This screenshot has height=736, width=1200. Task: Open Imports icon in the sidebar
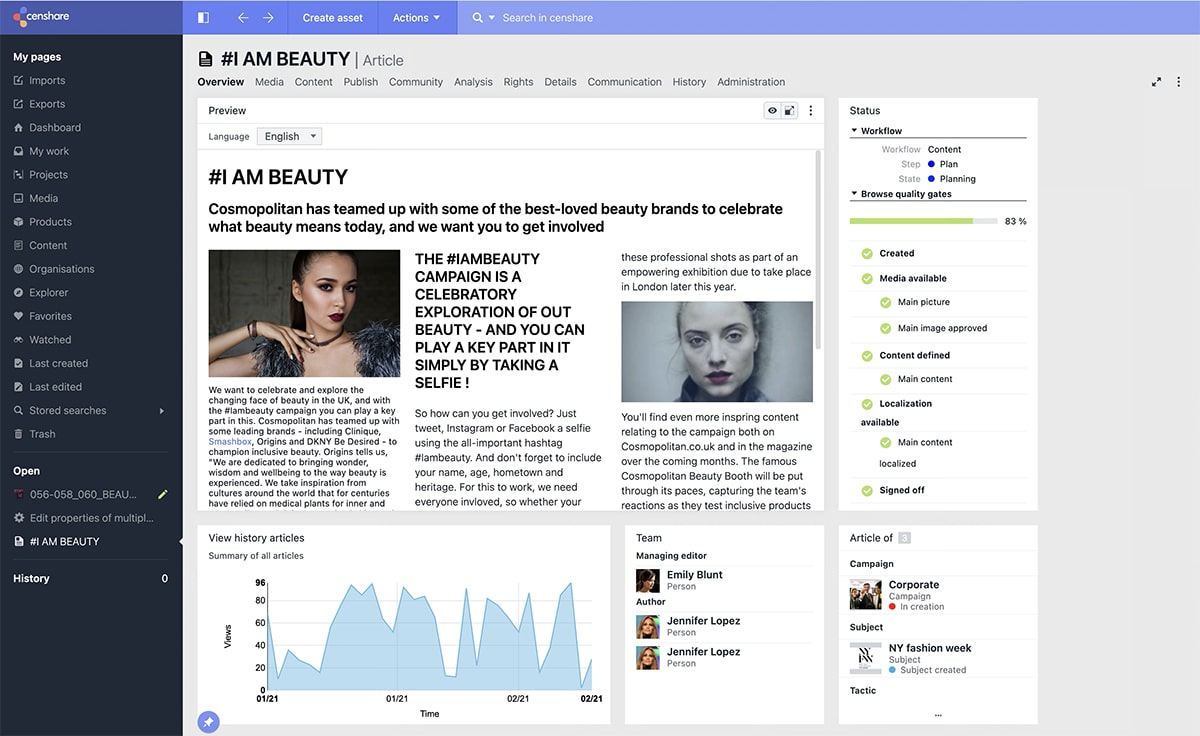[x=18, y=81]
